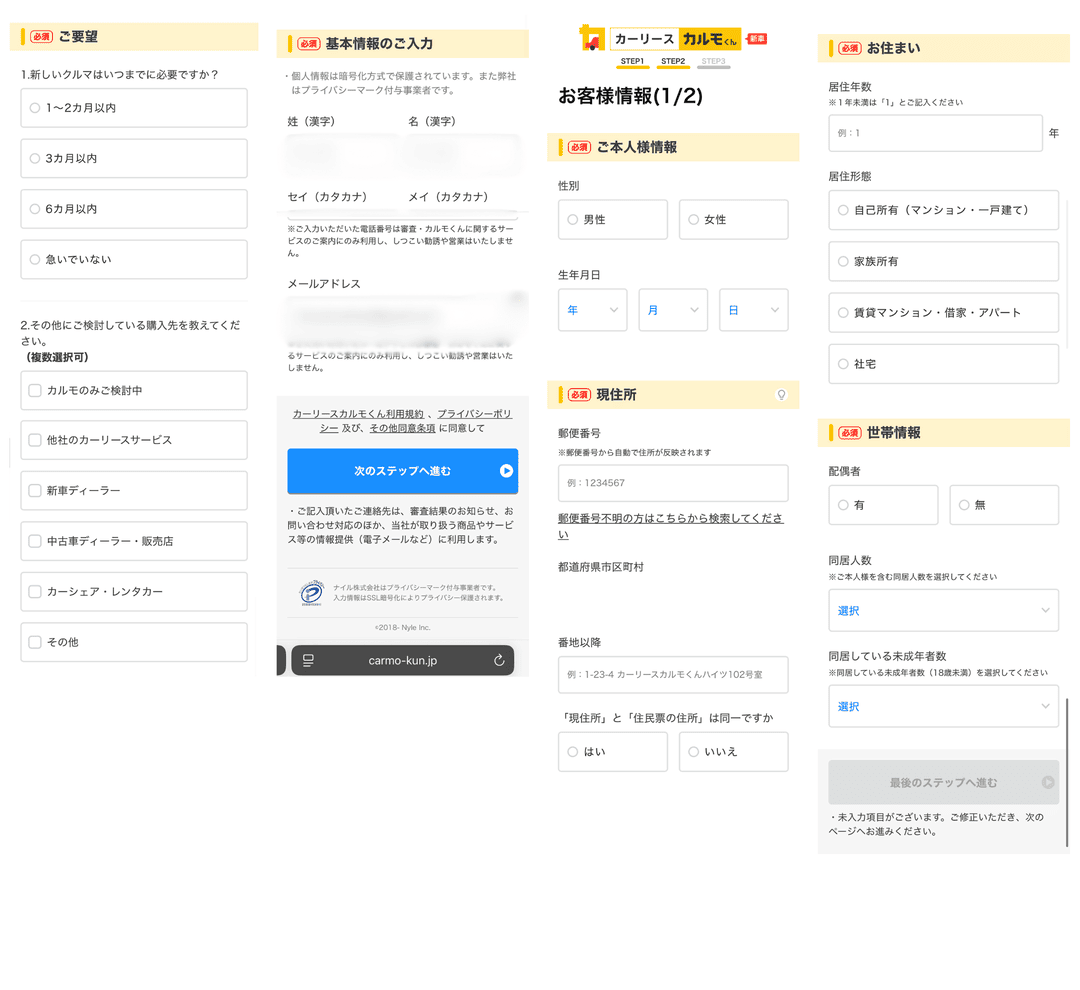Click the 郵便番号 postal code input field
1080x990 pixels.
point(672,483)
